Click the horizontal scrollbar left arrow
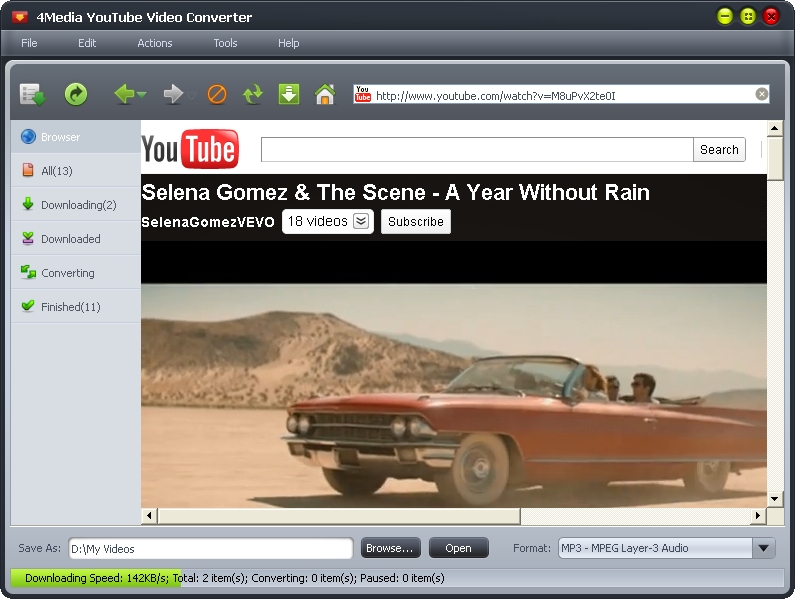 pyautogui.click(x=149, y=516)
